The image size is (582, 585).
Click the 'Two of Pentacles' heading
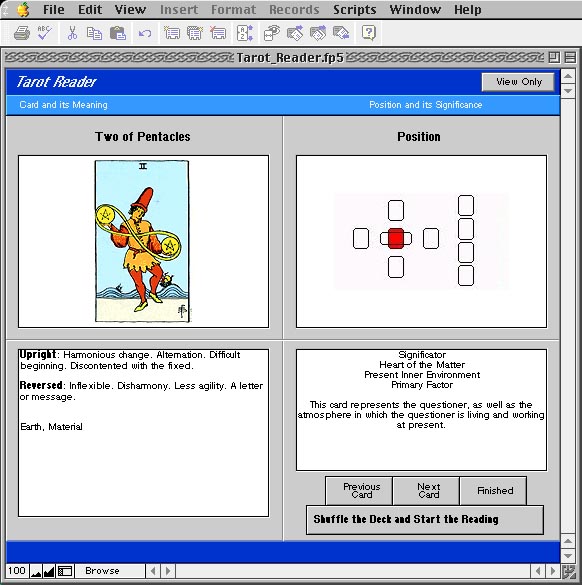pos(143,137)
